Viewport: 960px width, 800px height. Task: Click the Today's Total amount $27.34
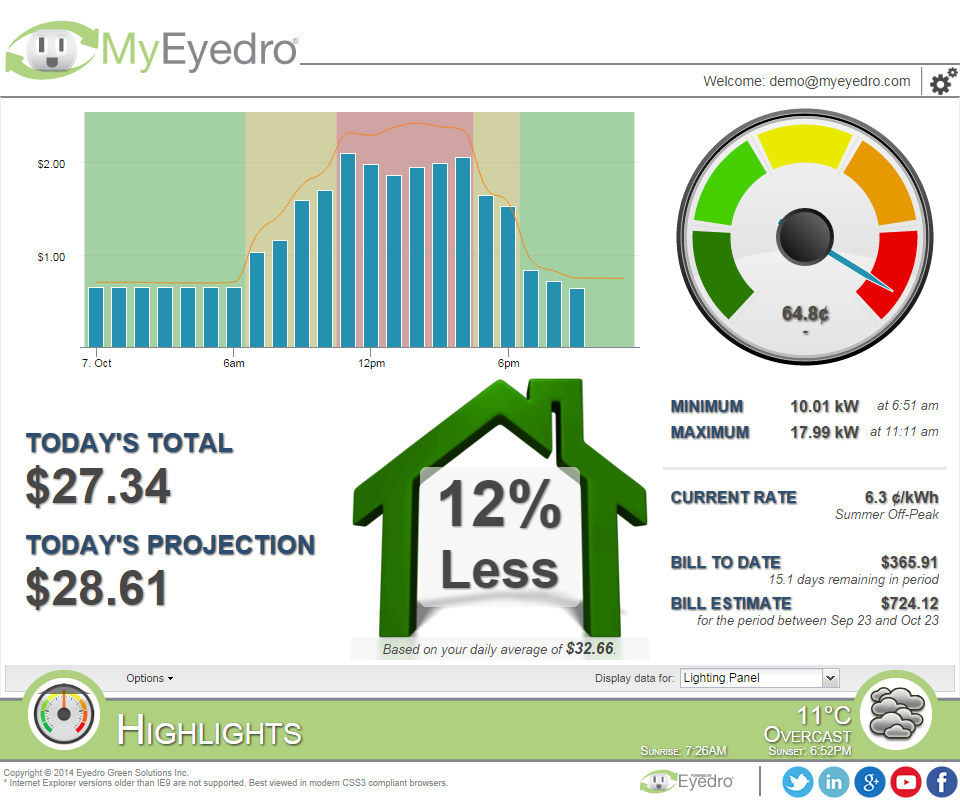(98, 486)
